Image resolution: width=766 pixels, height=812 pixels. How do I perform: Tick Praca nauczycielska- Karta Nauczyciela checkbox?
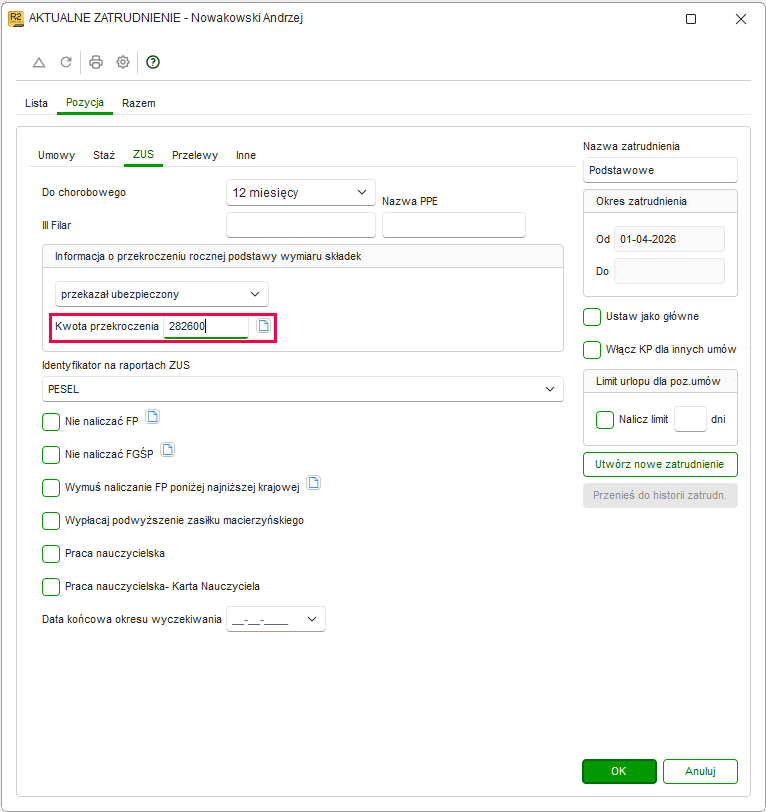click(x=51, y=587)
